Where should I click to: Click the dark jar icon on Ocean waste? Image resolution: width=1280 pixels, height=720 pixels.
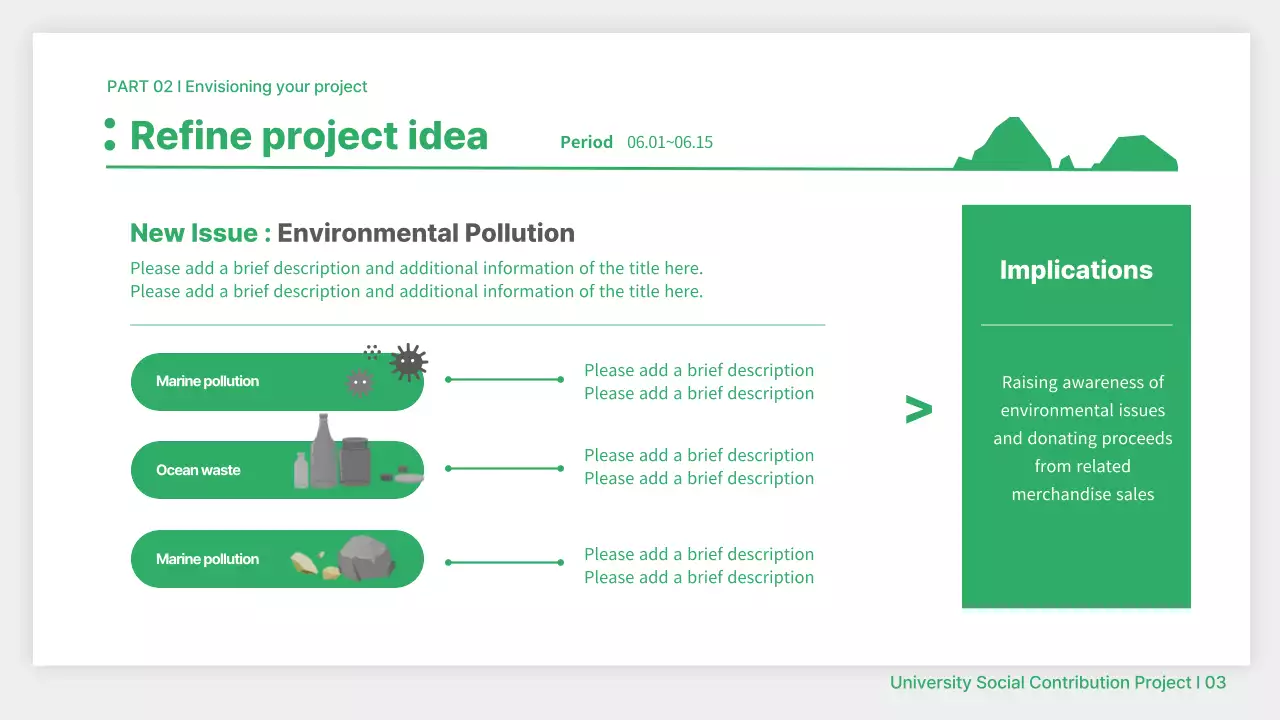pos(353,465)
